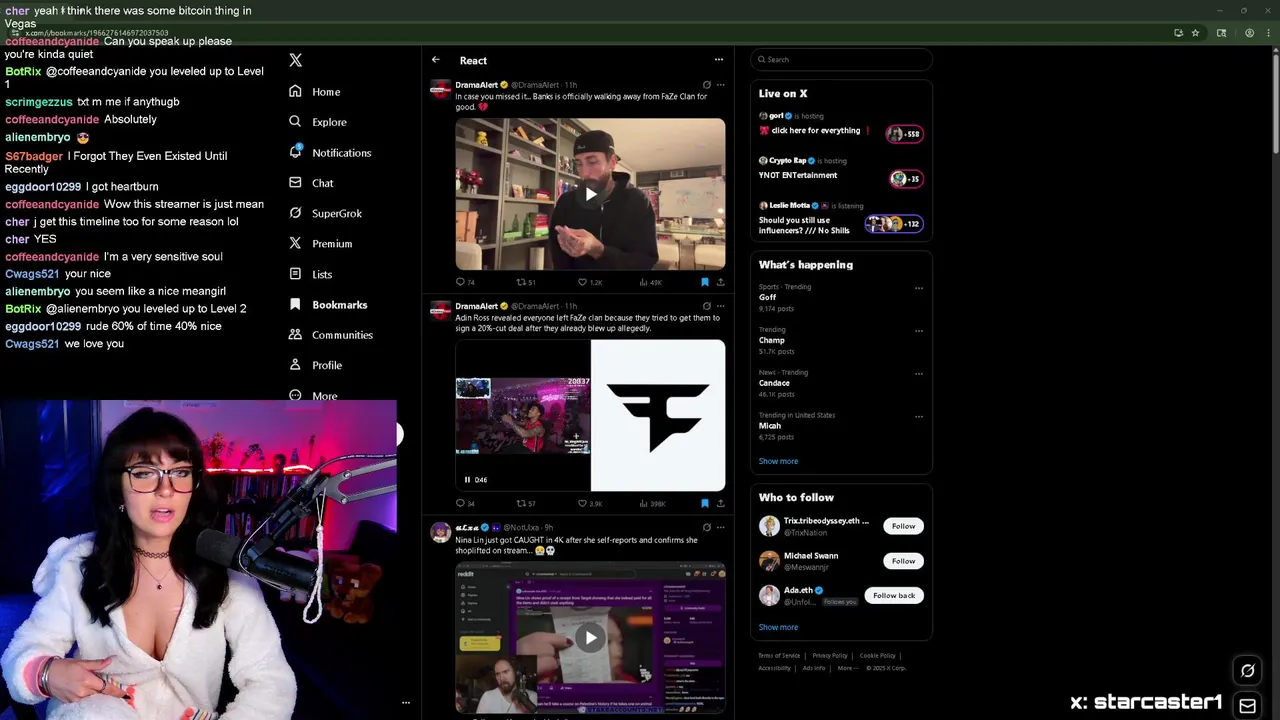Open more options on Nina Lin post

(720, 527)
